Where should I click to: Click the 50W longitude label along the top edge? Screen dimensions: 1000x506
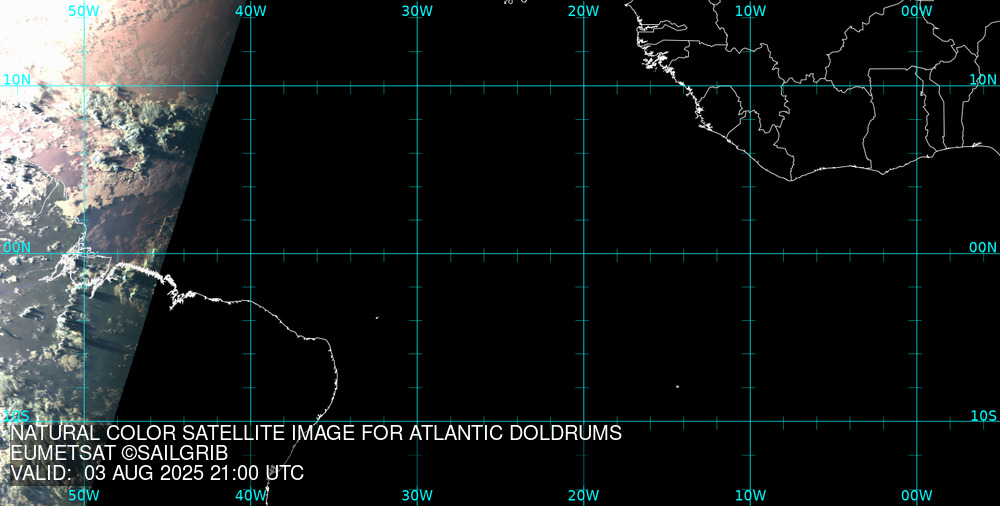(84, 11)
